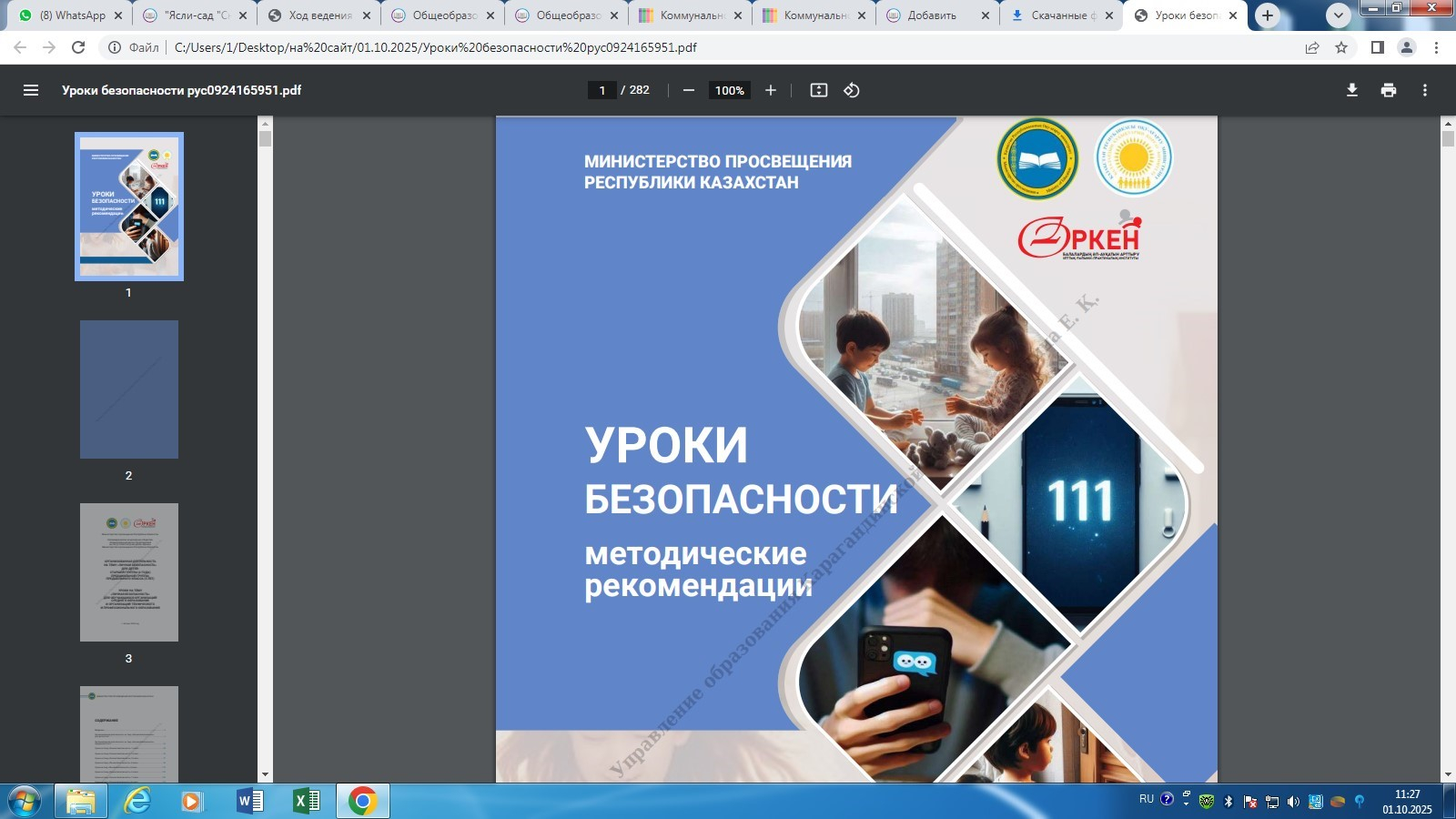Image resolution: width=1456 pixels, height=819 pixels.
Task: Click the browser back button
Action: pos(20,47)
